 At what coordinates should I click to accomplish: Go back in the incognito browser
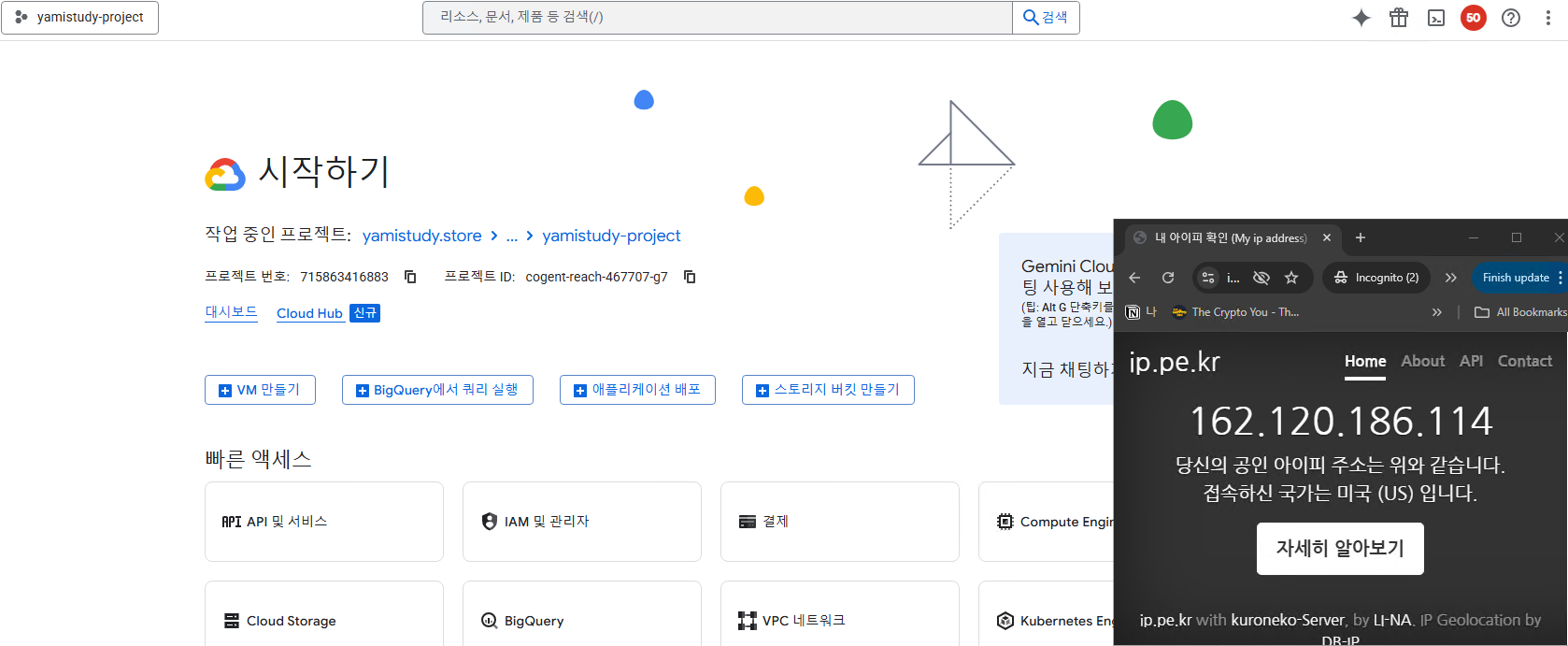(x=1134, y=278)
